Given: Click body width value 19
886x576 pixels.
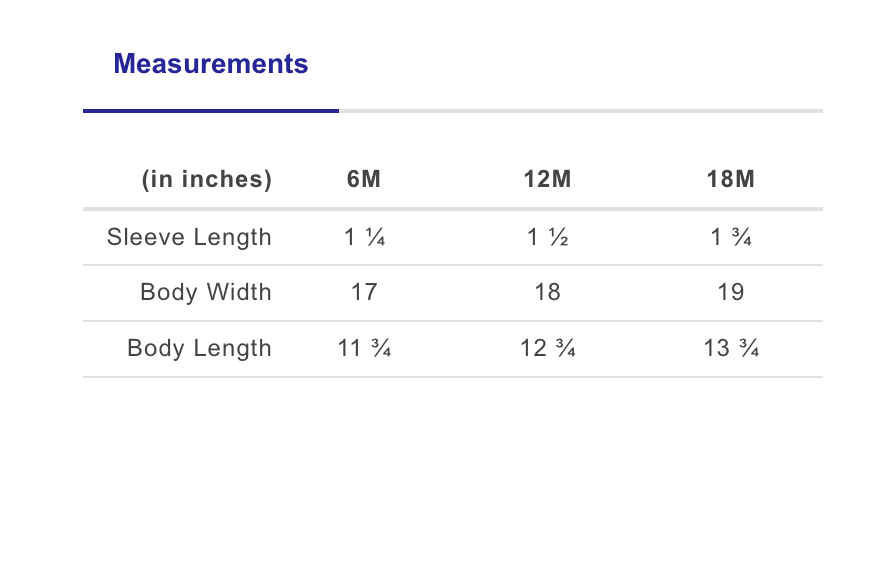Looking at the screenshot, I should tap(730, 293).
